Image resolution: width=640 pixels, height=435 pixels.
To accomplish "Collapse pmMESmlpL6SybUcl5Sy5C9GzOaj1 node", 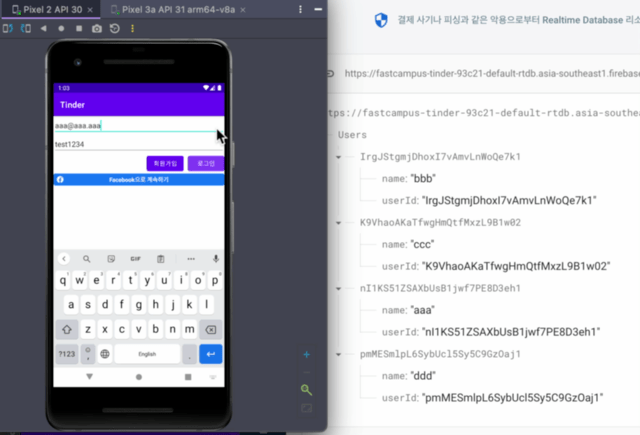I will click(x=338, y=354).
